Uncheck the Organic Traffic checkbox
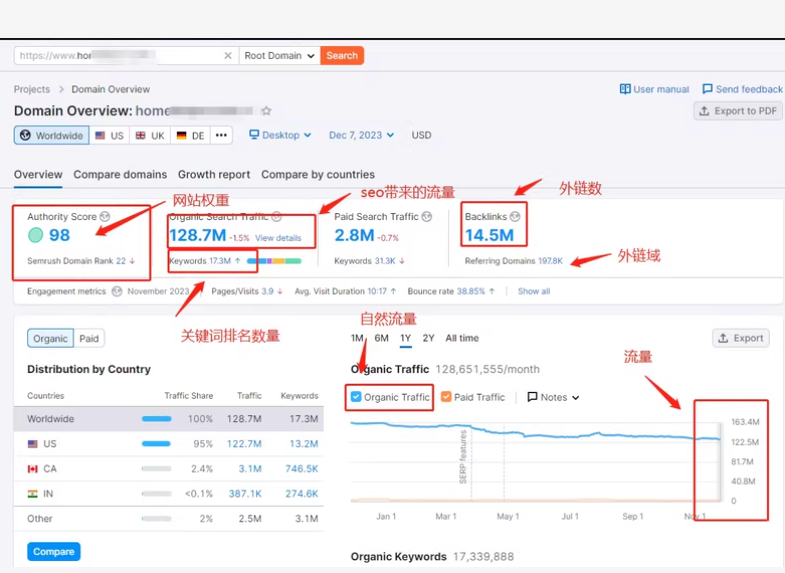785x573 pixels. (x=356, y=397)
